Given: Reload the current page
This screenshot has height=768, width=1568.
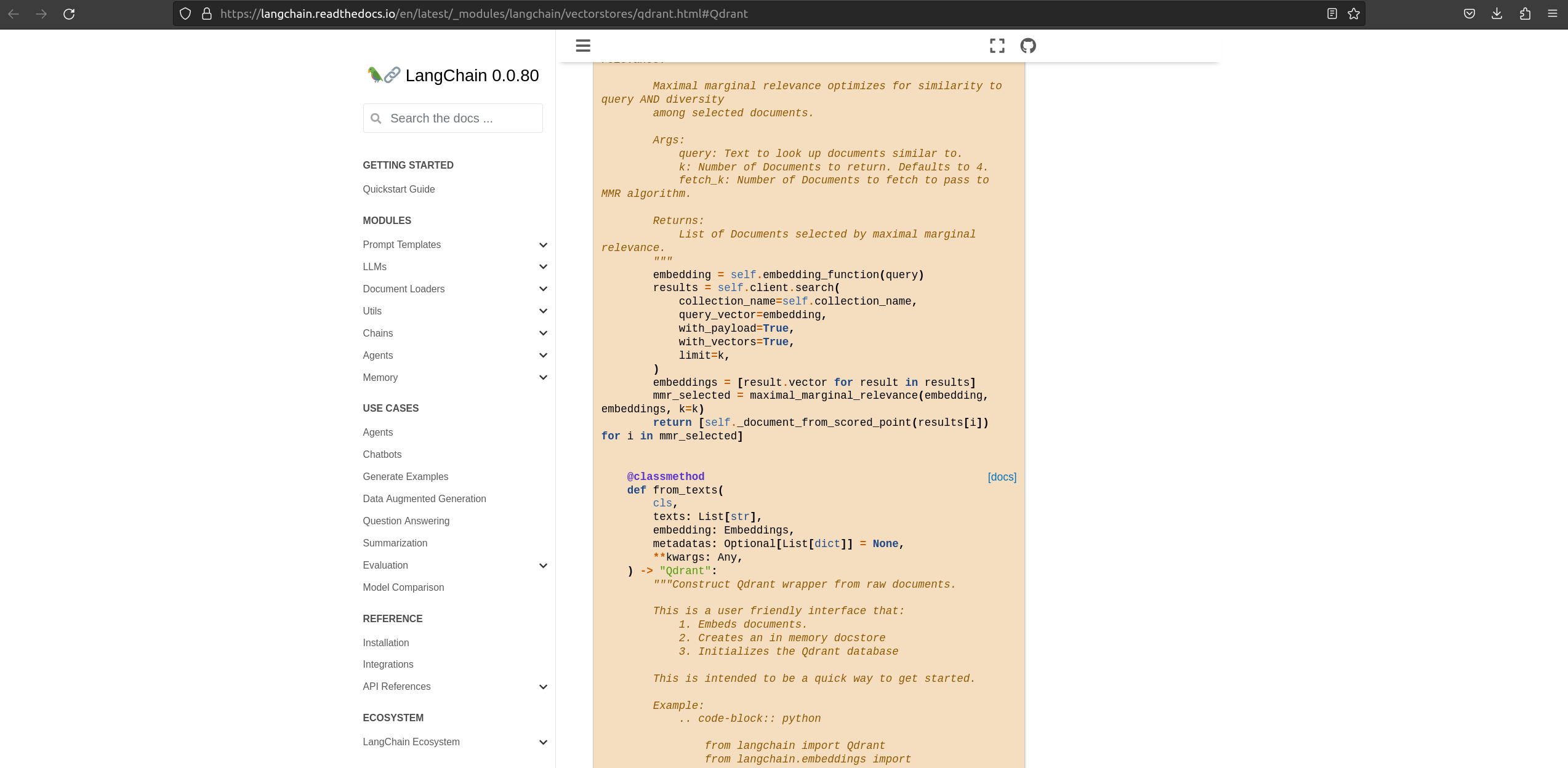Looking at the screenshot, I should (69, 14).
